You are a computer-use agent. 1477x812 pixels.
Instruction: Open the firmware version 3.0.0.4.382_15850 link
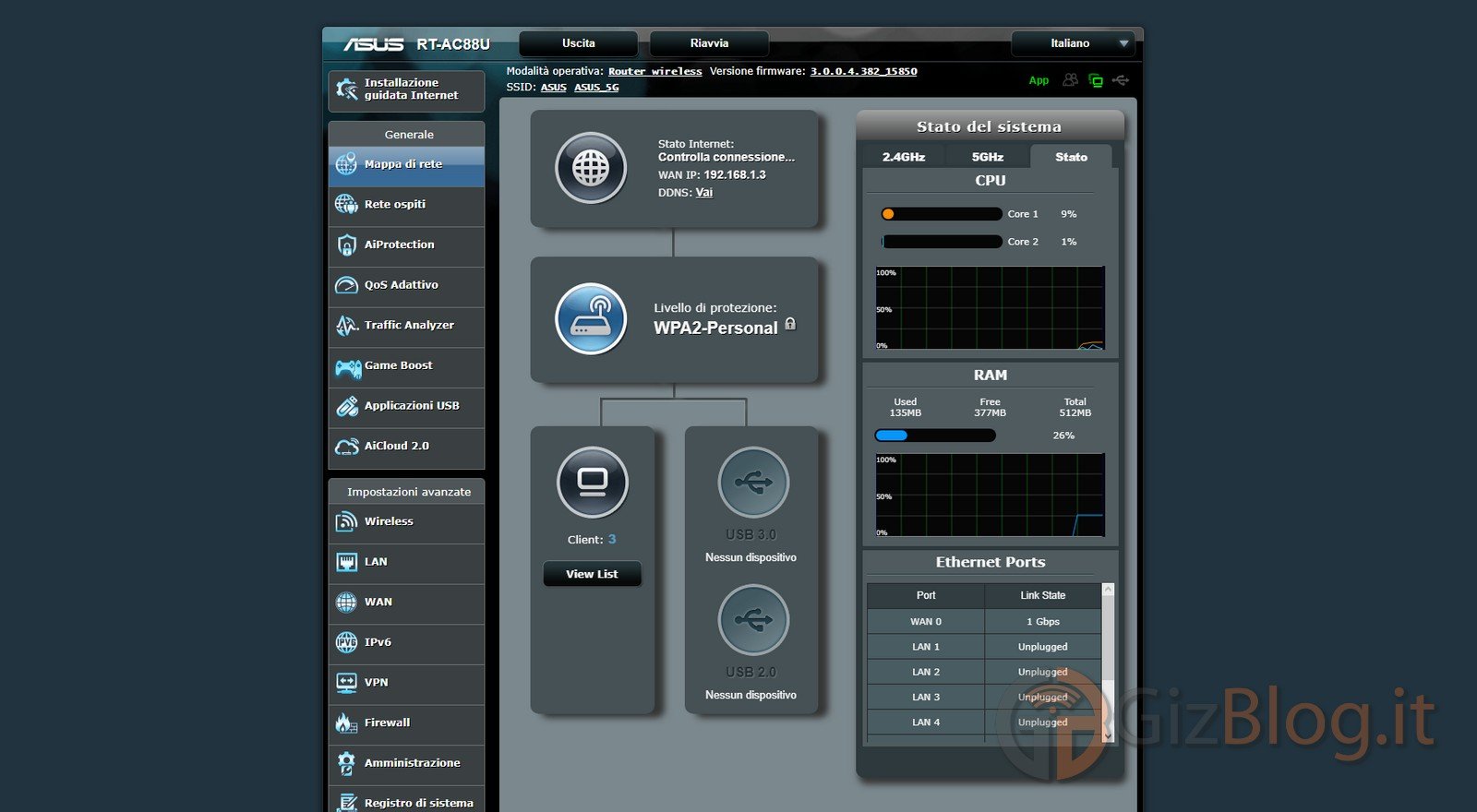point(864,71)
